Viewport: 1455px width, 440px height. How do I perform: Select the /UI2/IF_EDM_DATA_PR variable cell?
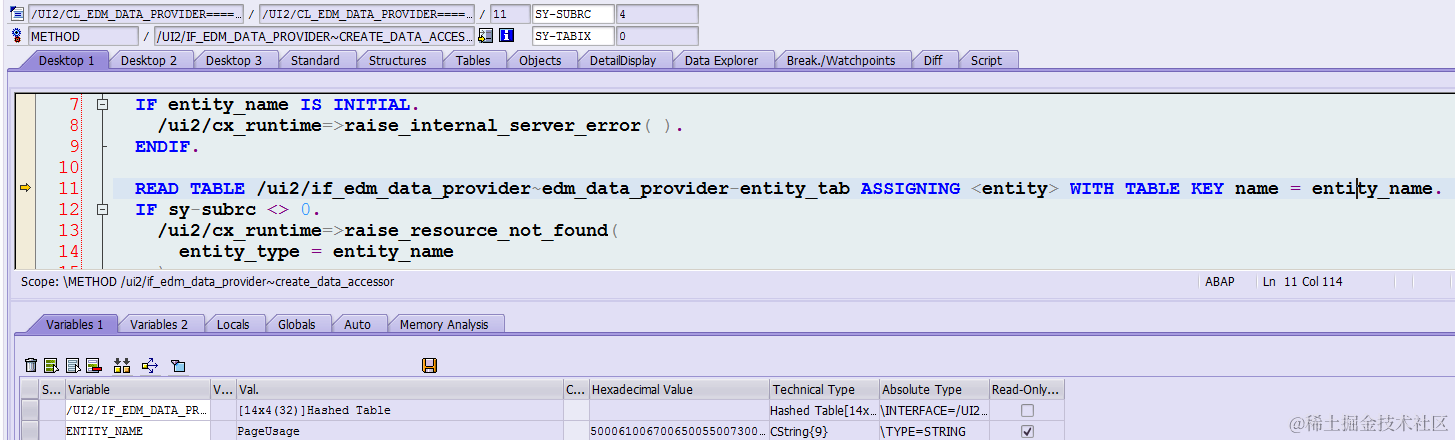[138, 410]
